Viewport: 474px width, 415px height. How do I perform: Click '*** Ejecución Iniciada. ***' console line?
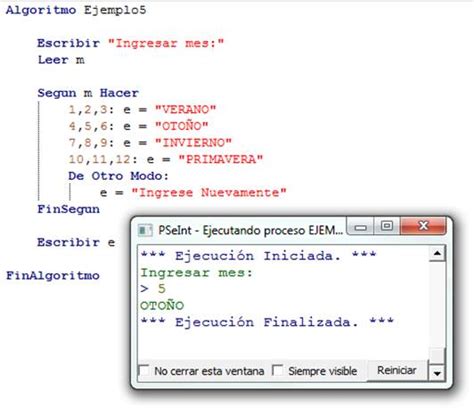pos(258,256)
